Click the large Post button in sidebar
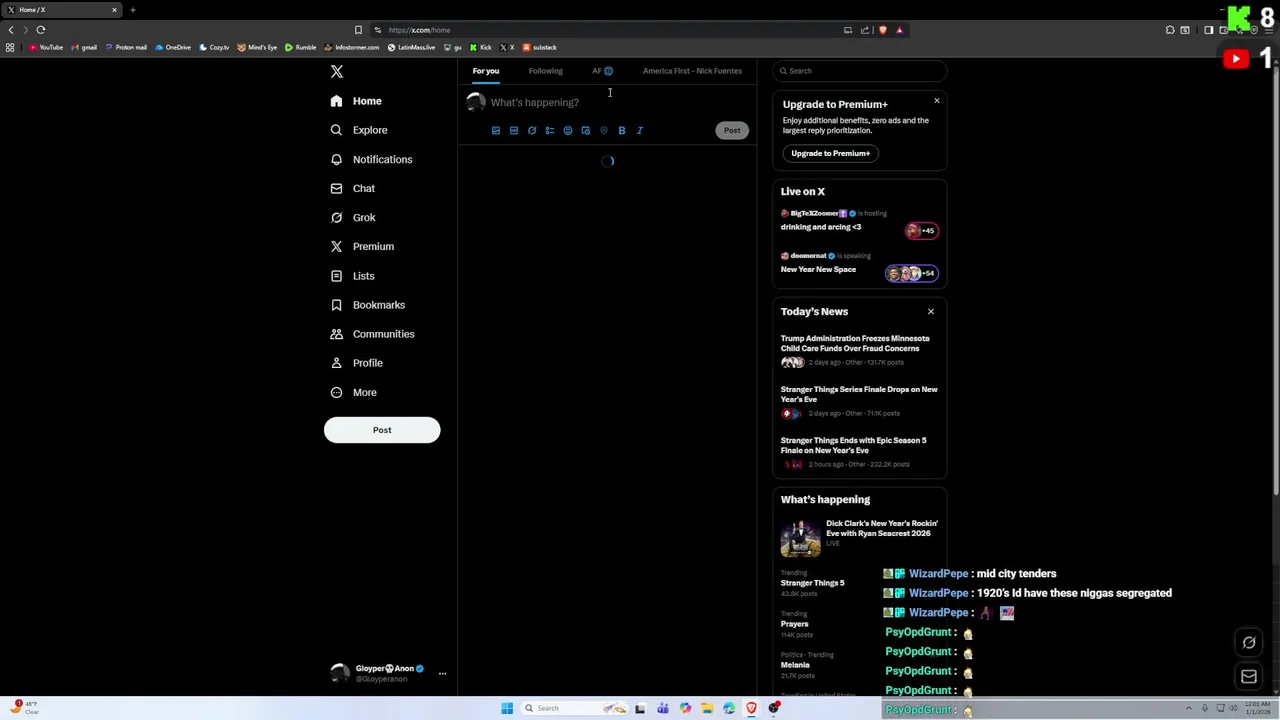 pos(382,430)
